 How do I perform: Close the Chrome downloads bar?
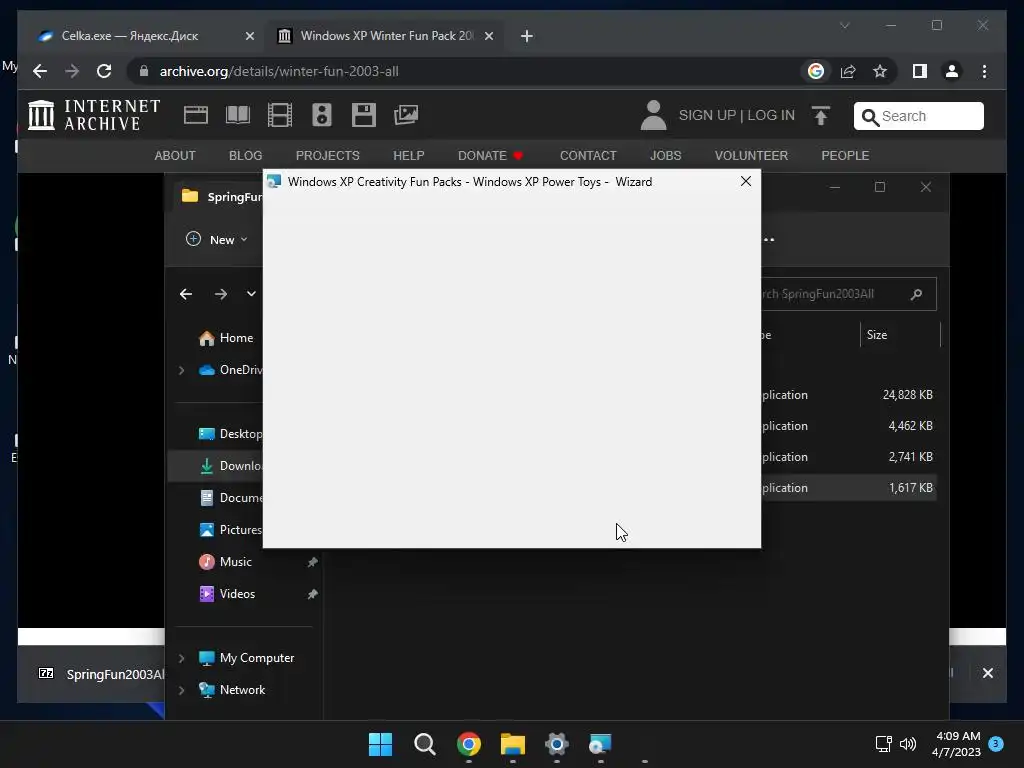(987, 673)
